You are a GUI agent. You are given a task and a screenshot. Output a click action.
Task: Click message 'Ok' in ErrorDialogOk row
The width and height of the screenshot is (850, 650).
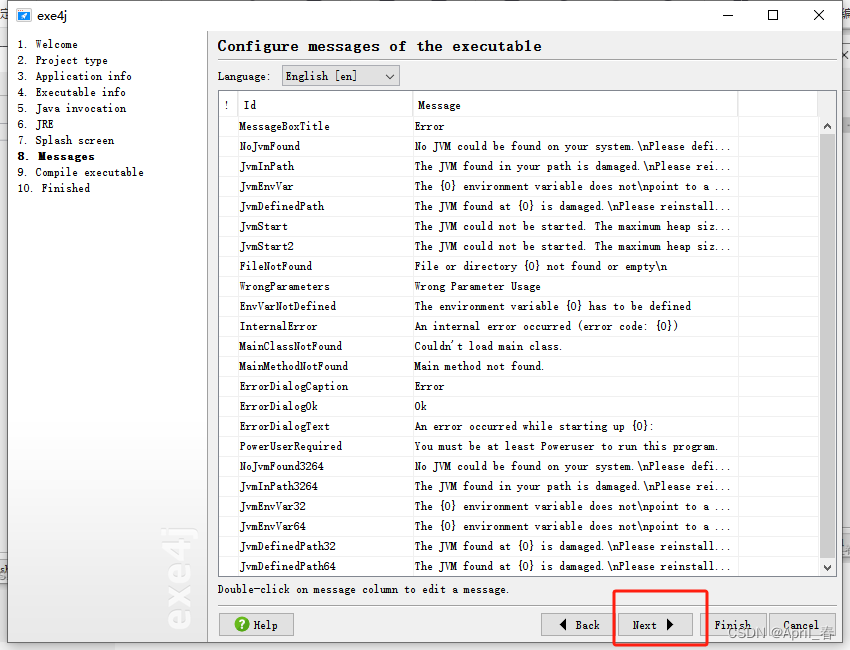421,407
